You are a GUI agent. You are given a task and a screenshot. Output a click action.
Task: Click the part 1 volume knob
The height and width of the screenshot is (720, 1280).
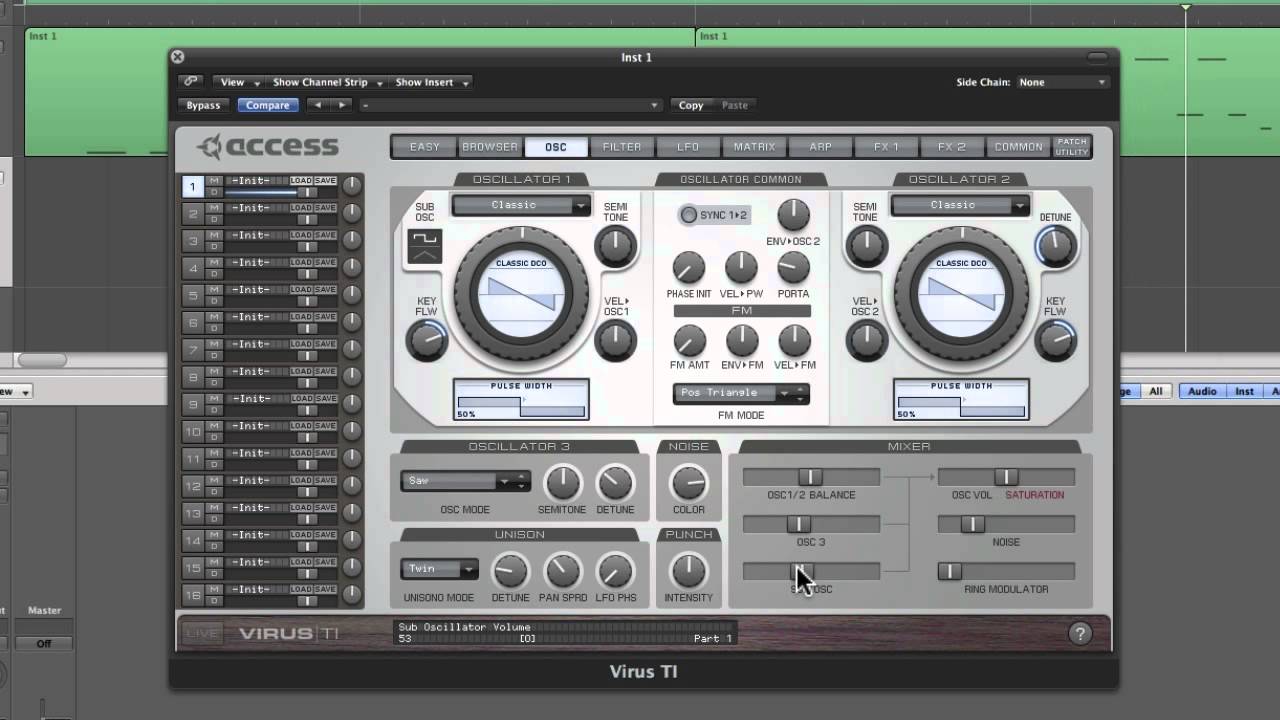click(x=352, y=186)
